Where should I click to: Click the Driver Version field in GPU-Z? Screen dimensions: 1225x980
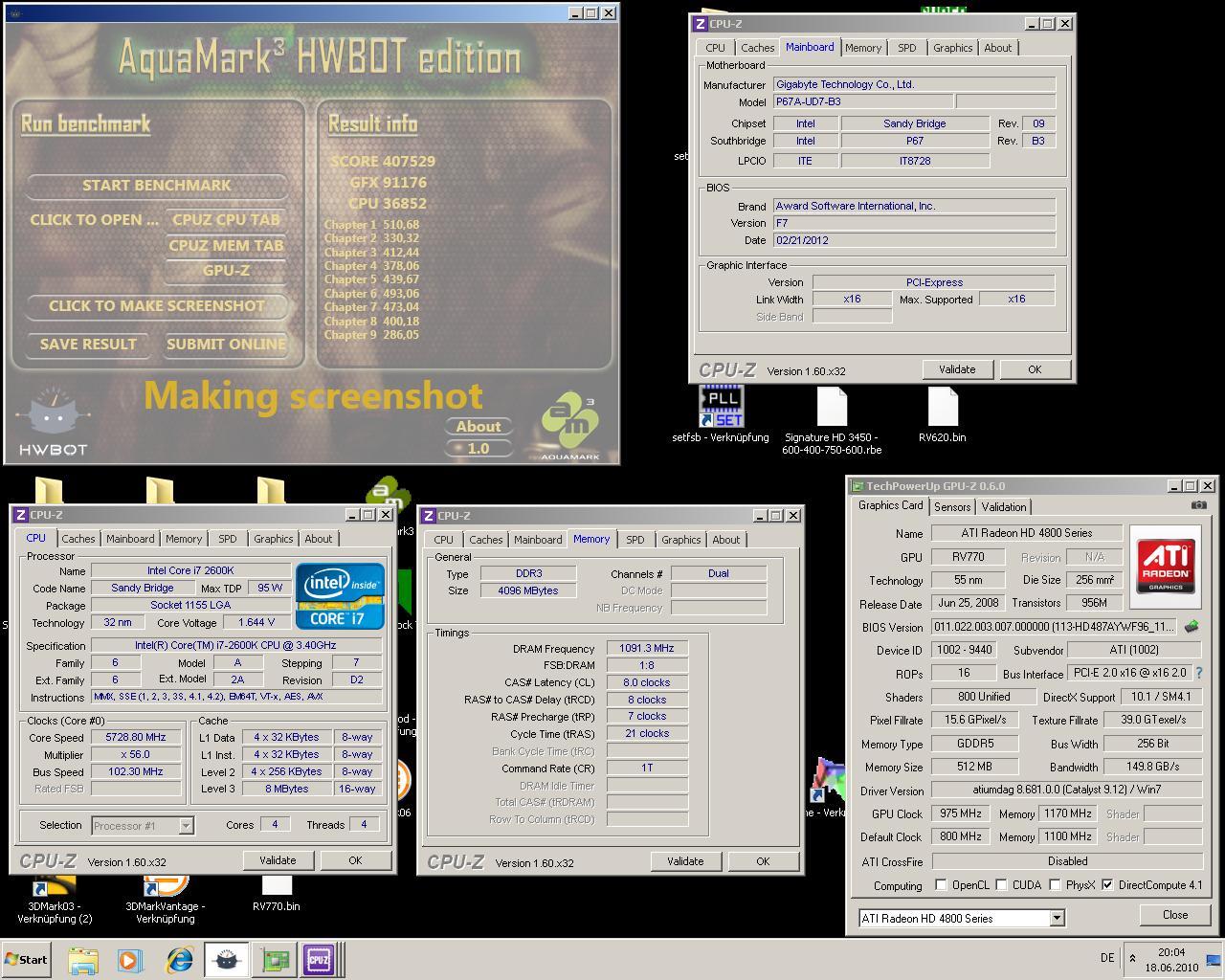click(x=1066, y=791)
